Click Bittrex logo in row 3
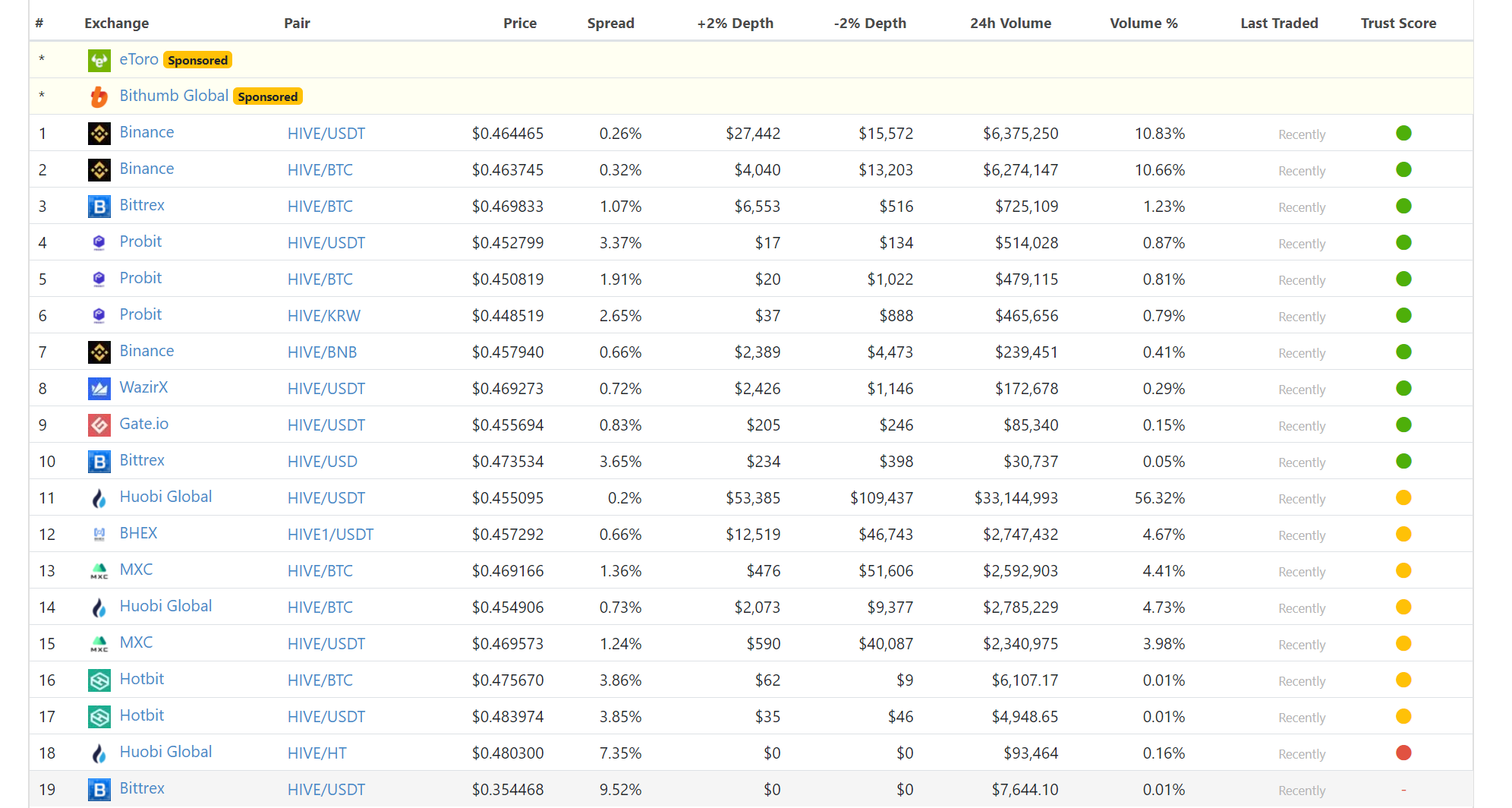This screenshot has width=1512, height=808. pos(99,207)
